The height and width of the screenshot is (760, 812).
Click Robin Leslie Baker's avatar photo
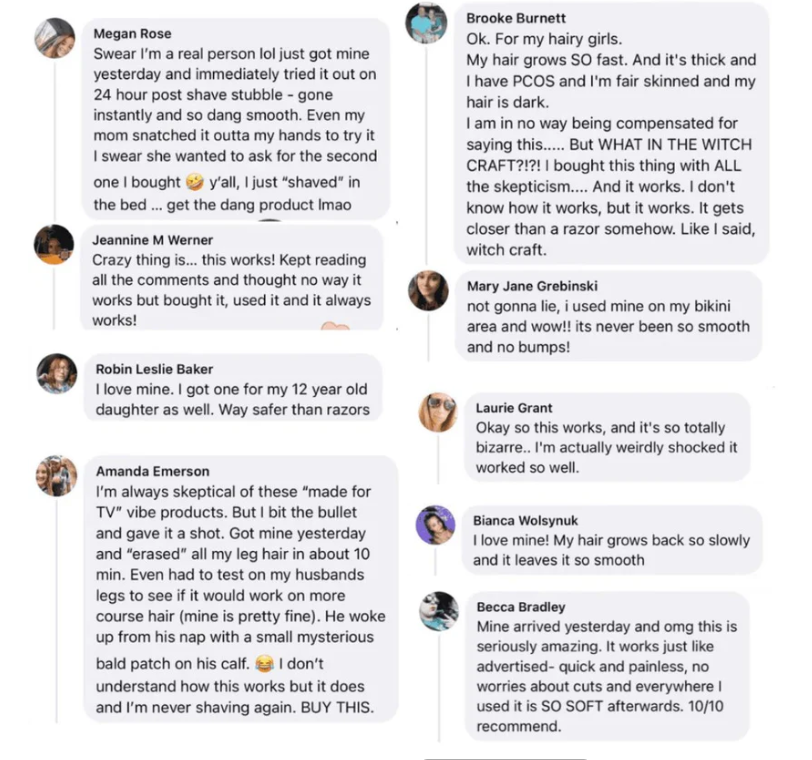click(56, 374)
